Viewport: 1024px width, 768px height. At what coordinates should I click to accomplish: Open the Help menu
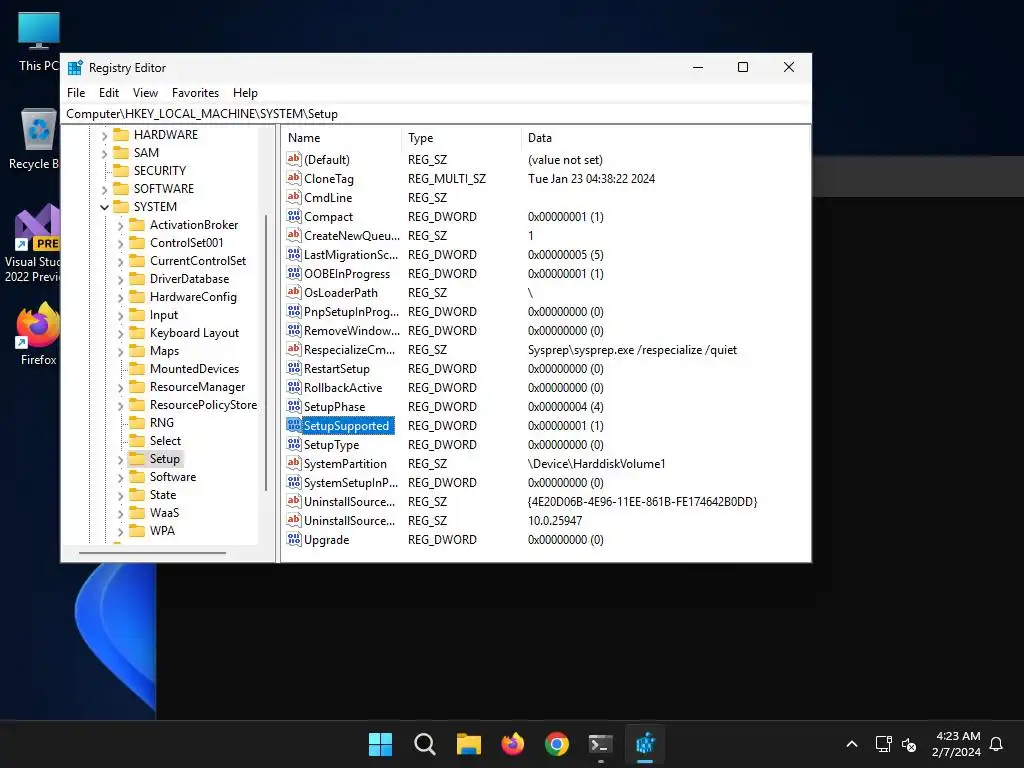pyautogui.click(x=246, y=93)
